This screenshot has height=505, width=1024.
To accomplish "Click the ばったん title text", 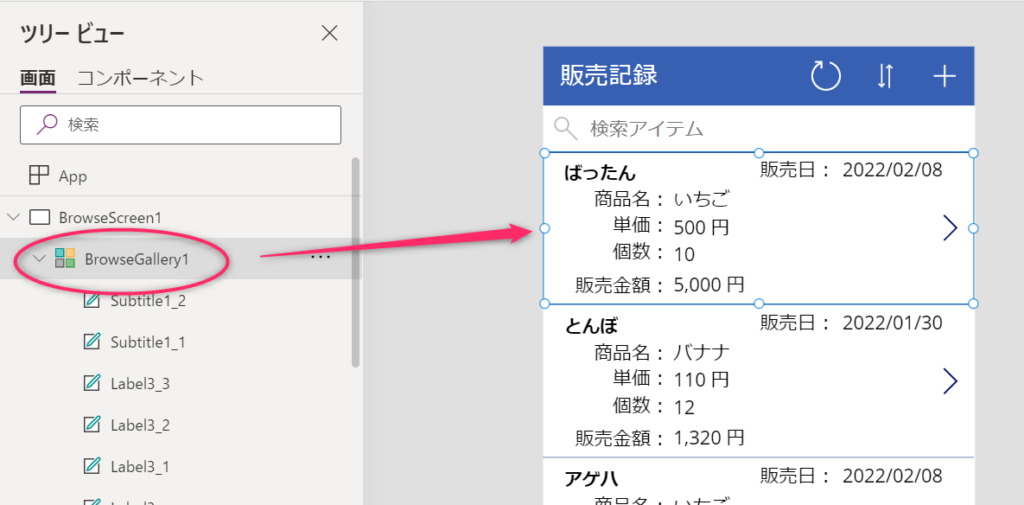I will point(600,174).
